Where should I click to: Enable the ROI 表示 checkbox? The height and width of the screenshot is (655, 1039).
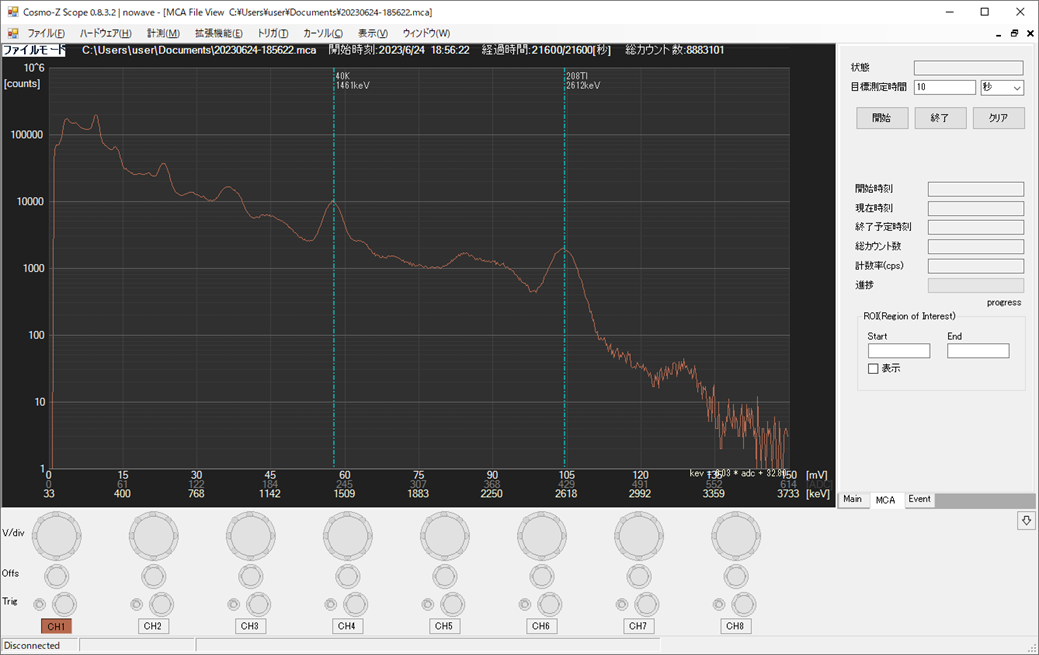[x=873, y=369]
